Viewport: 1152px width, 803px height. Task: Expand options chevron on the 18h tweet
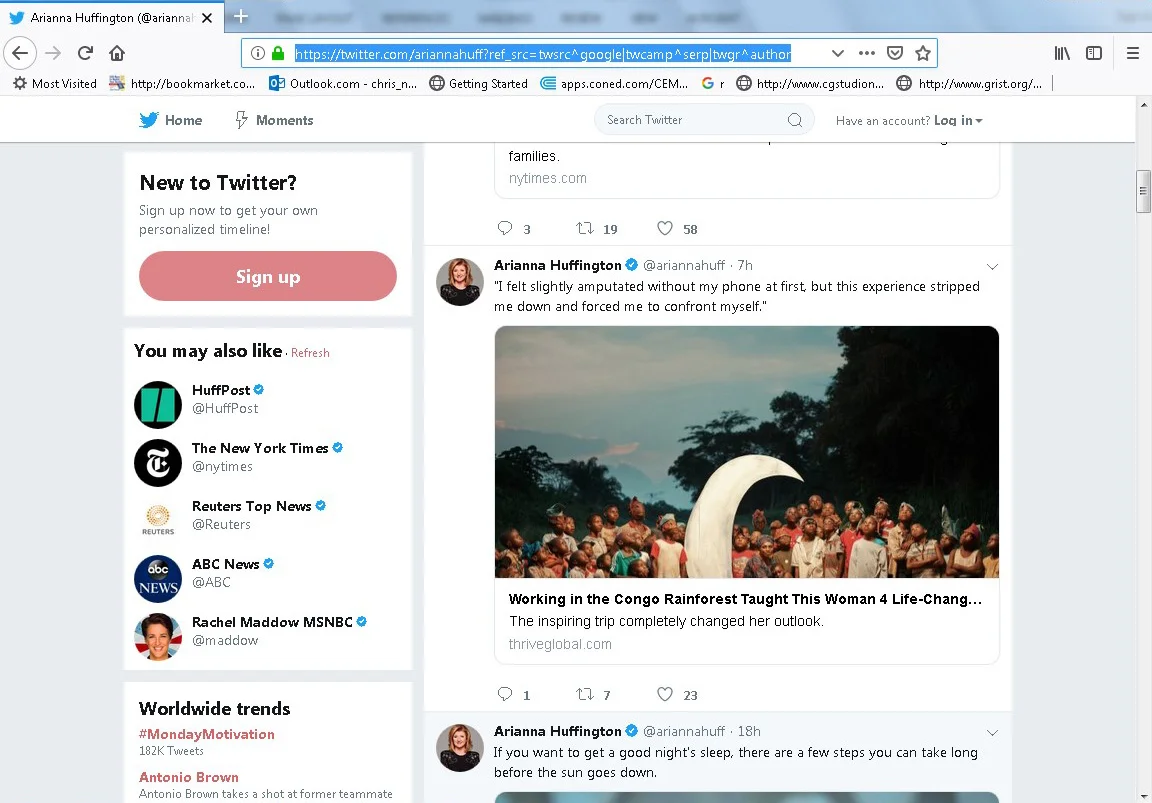point(992,732)
